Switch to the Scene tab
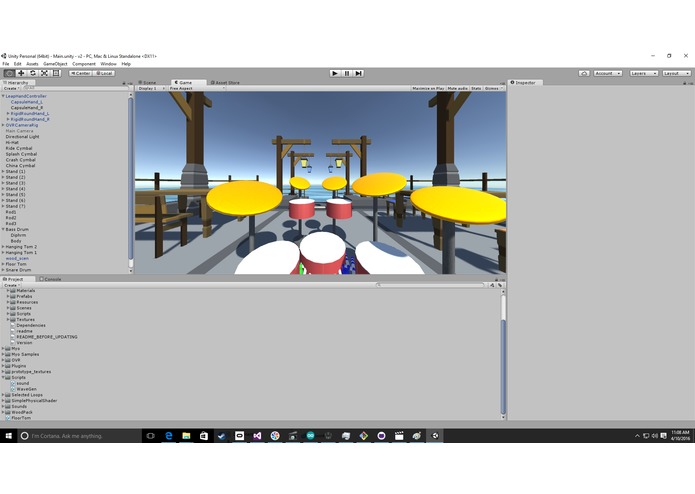This screenshot has height=494, width=695. point(147,83)
